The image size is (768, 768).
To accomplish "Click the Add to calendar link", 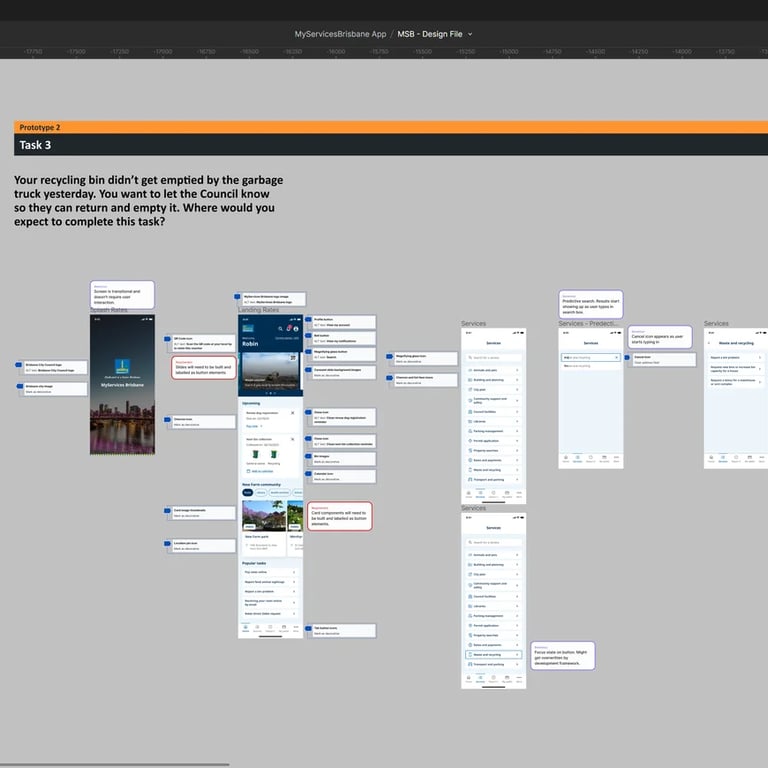I will point(260,471).
